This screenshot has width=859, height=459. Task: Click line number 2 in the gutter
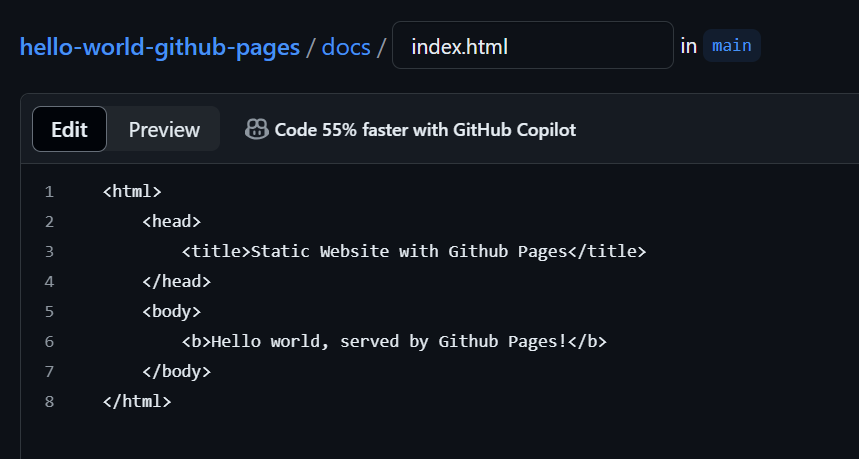(x=49, y=221)
